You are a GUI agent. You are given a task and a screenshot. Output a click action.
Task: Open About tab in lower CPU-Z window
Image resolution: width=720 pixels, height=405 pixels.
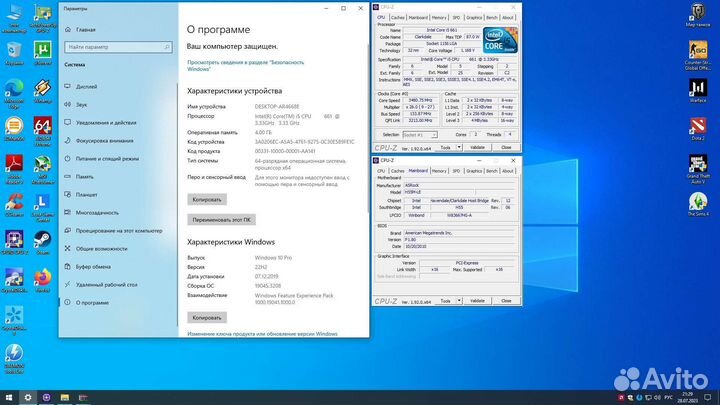tap(507, 171)
